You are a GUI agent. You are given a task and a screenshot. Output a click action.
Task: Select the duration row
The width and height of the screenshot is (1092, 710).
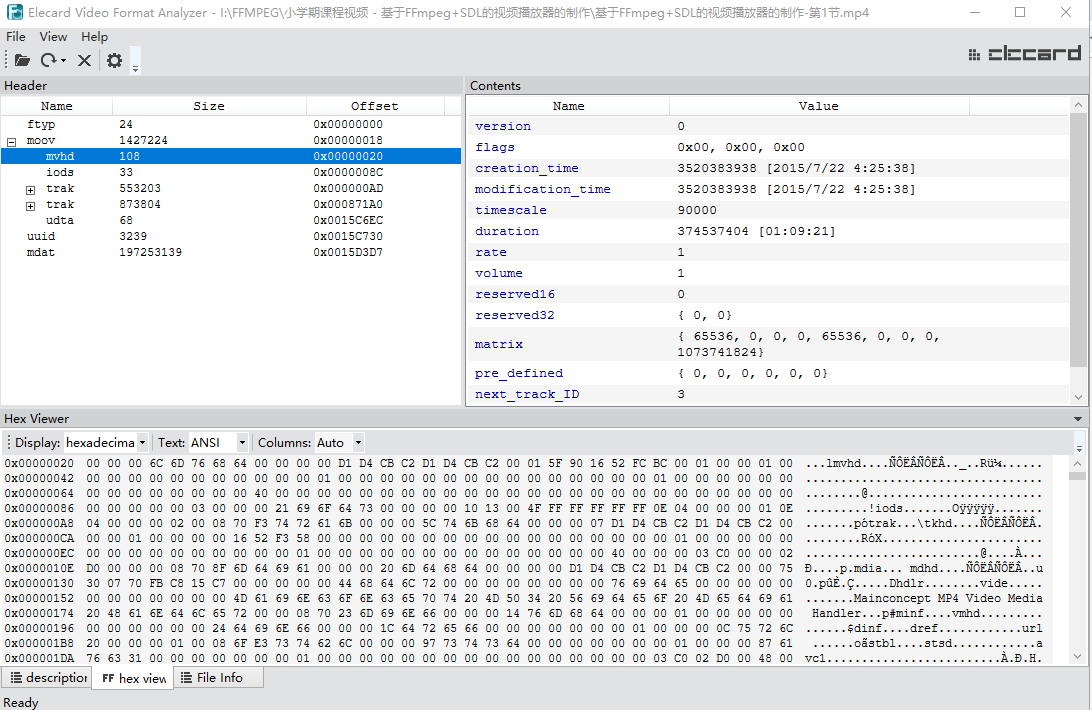(768, 231)
